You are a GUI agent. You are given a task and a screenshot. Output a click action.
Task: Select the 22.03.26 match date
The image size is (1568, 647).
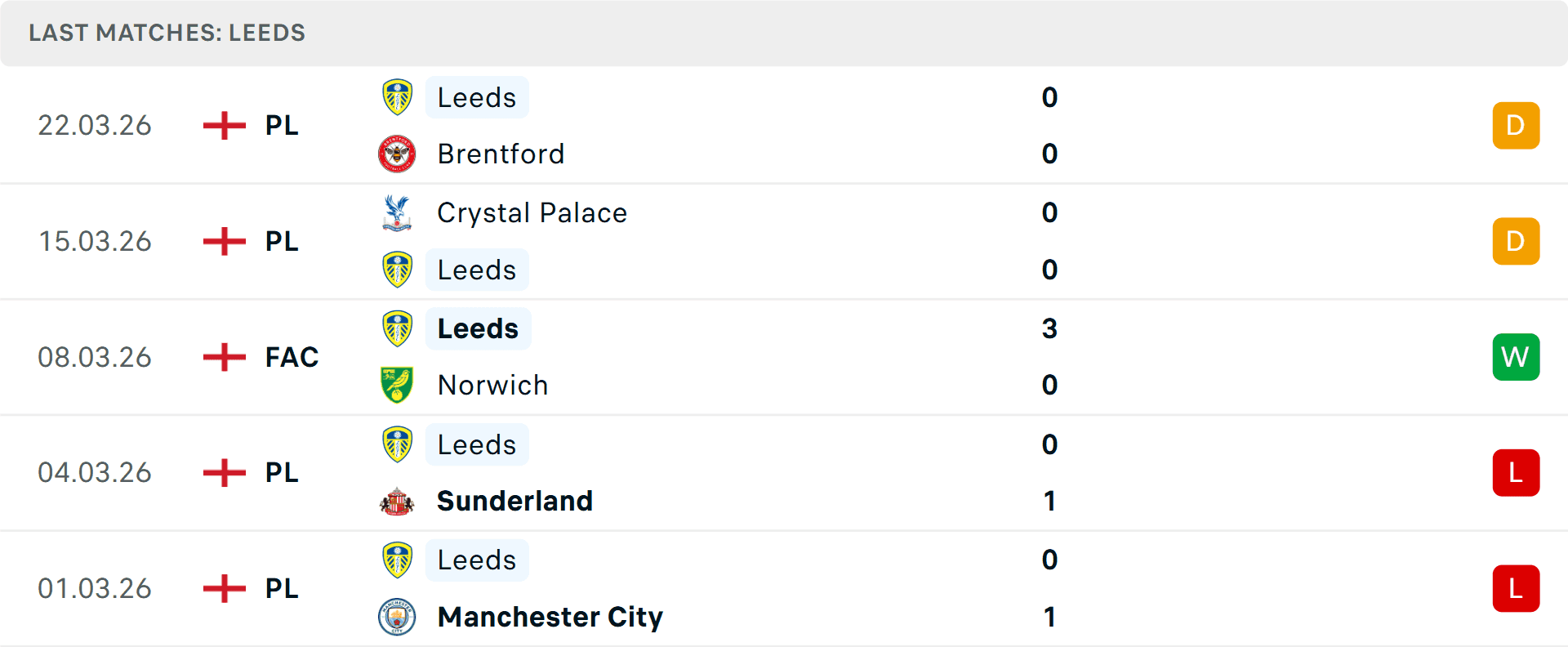95,125
